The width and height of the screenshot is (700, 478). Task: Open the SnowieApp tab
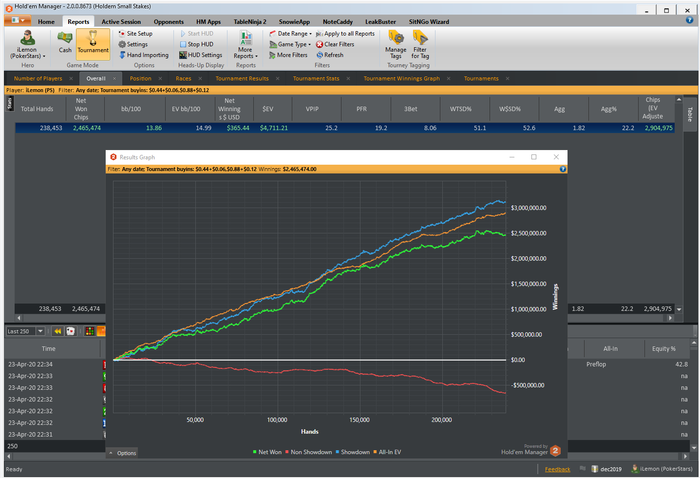coord(294,21)
